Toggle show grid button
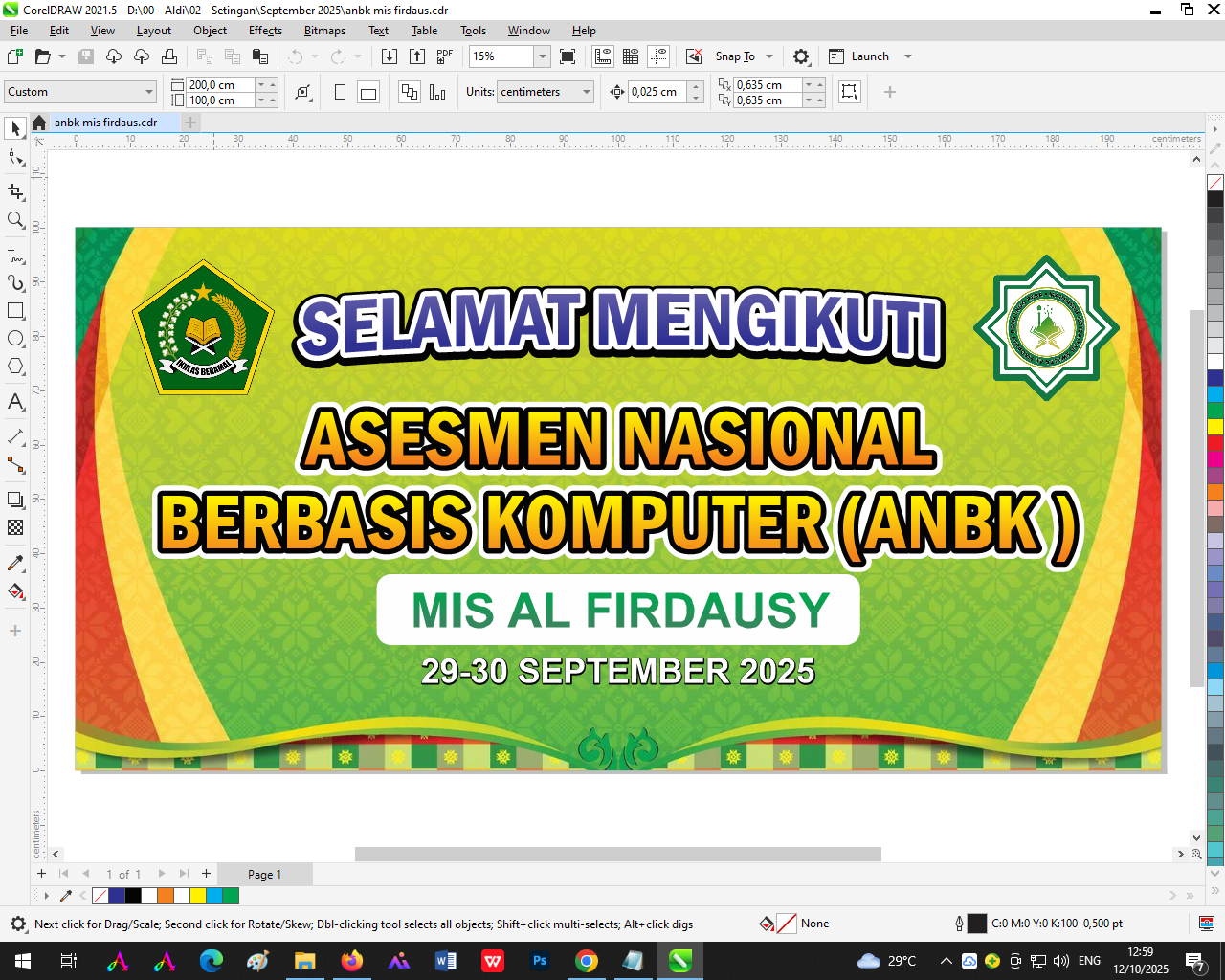1225x980 pixels. pyautogui.click(x=631, y=56)
